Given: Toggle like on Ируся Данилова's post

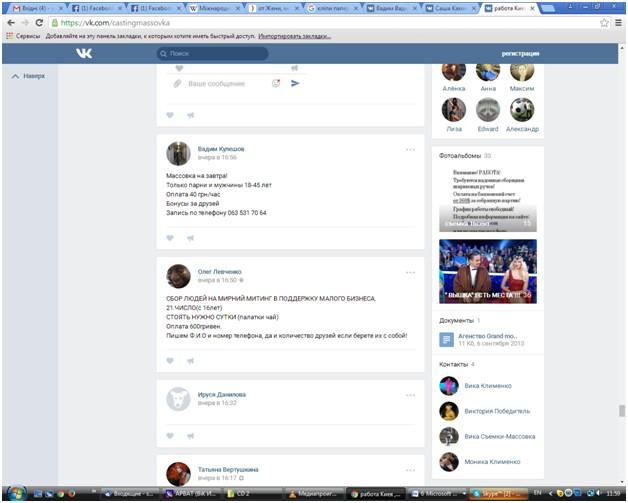Looking at the screenshot, I should (x=170, y=435).
